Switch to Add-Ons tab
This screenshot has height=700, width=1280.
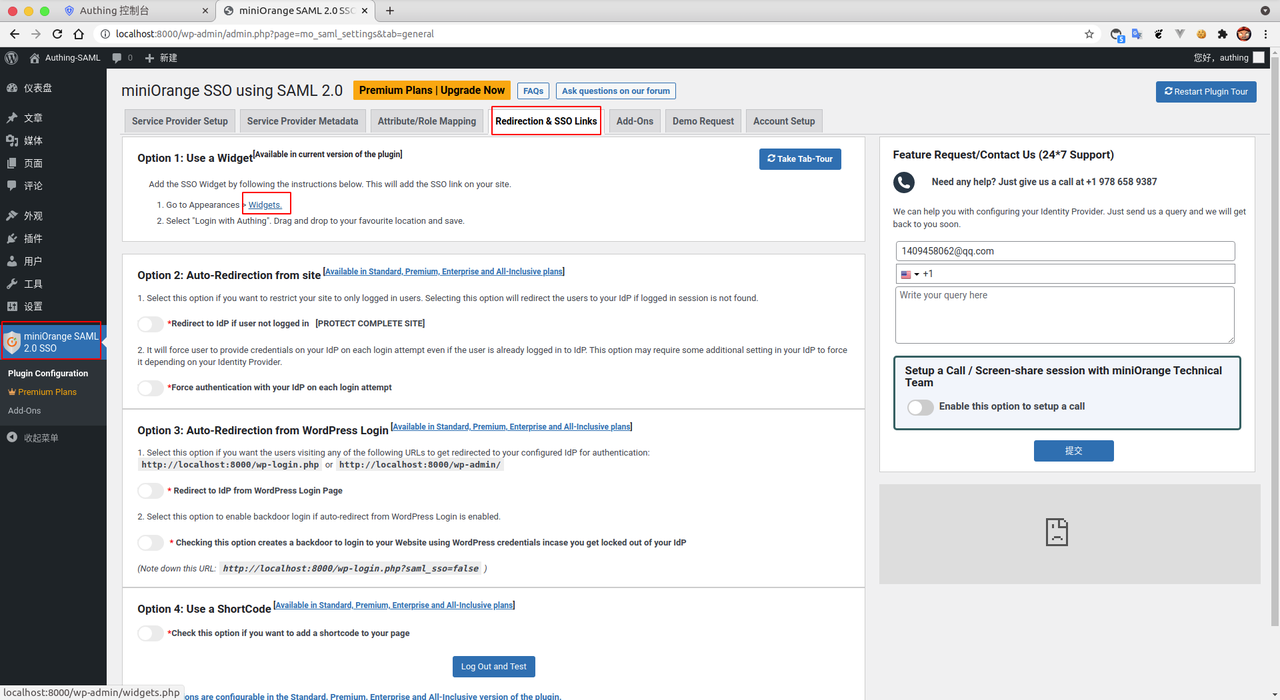635,121
